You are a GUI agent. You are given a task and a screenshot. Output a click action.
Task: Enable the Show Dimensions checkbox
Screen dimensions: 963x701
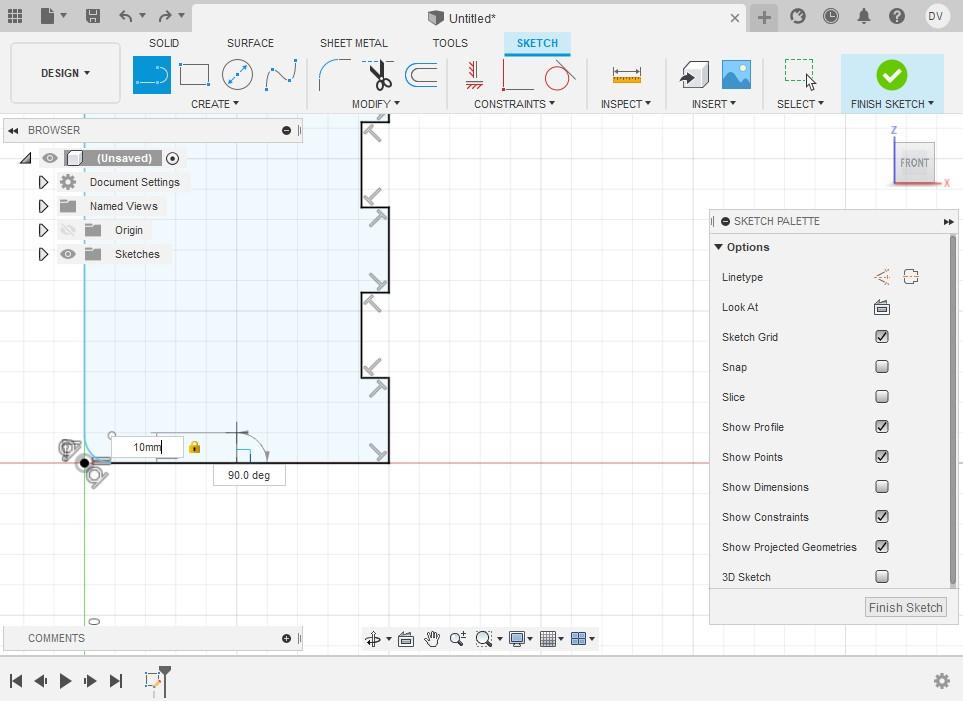tap(881, 487)
